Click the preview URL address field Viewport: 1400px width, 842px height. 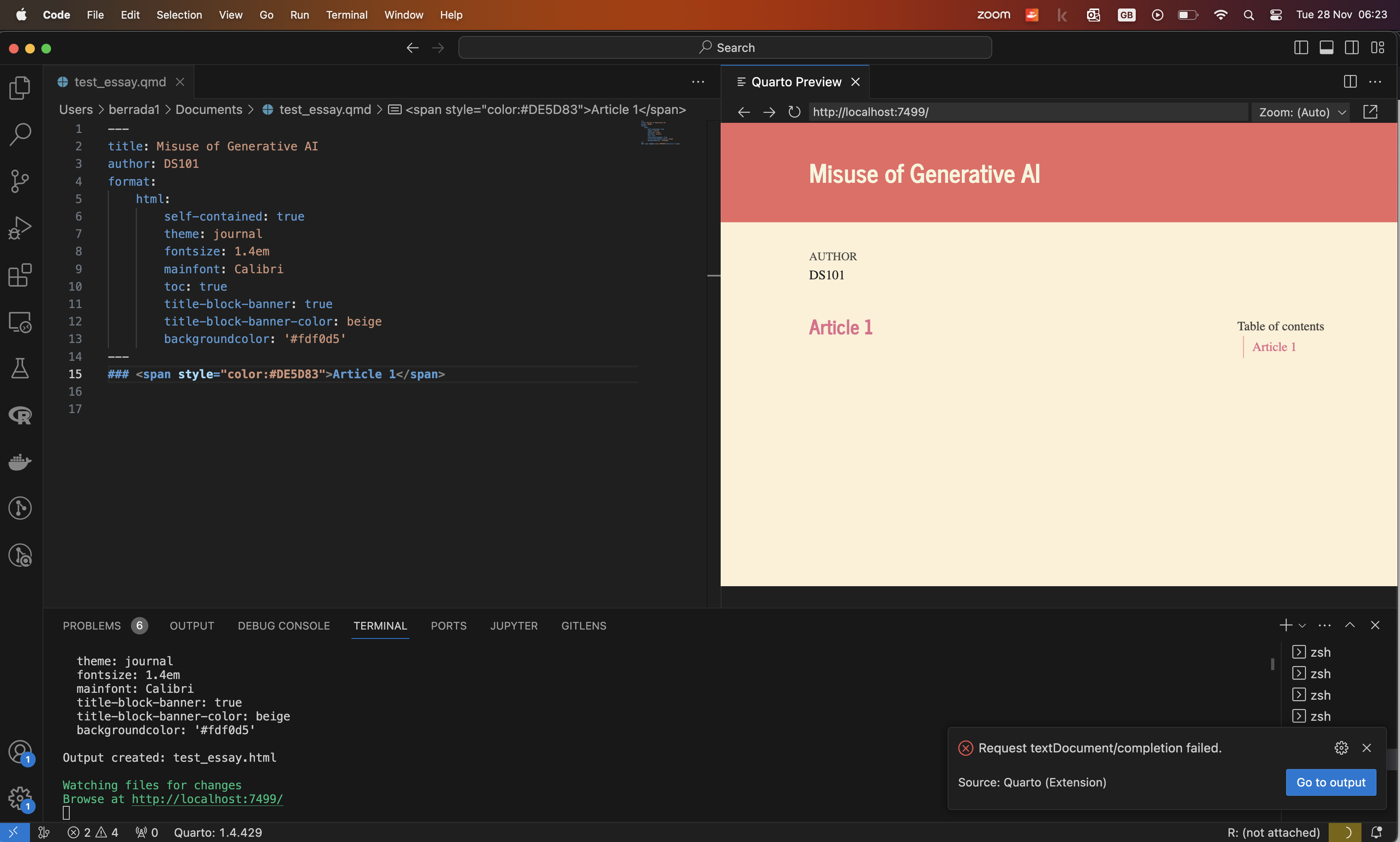pos(1027,112)
